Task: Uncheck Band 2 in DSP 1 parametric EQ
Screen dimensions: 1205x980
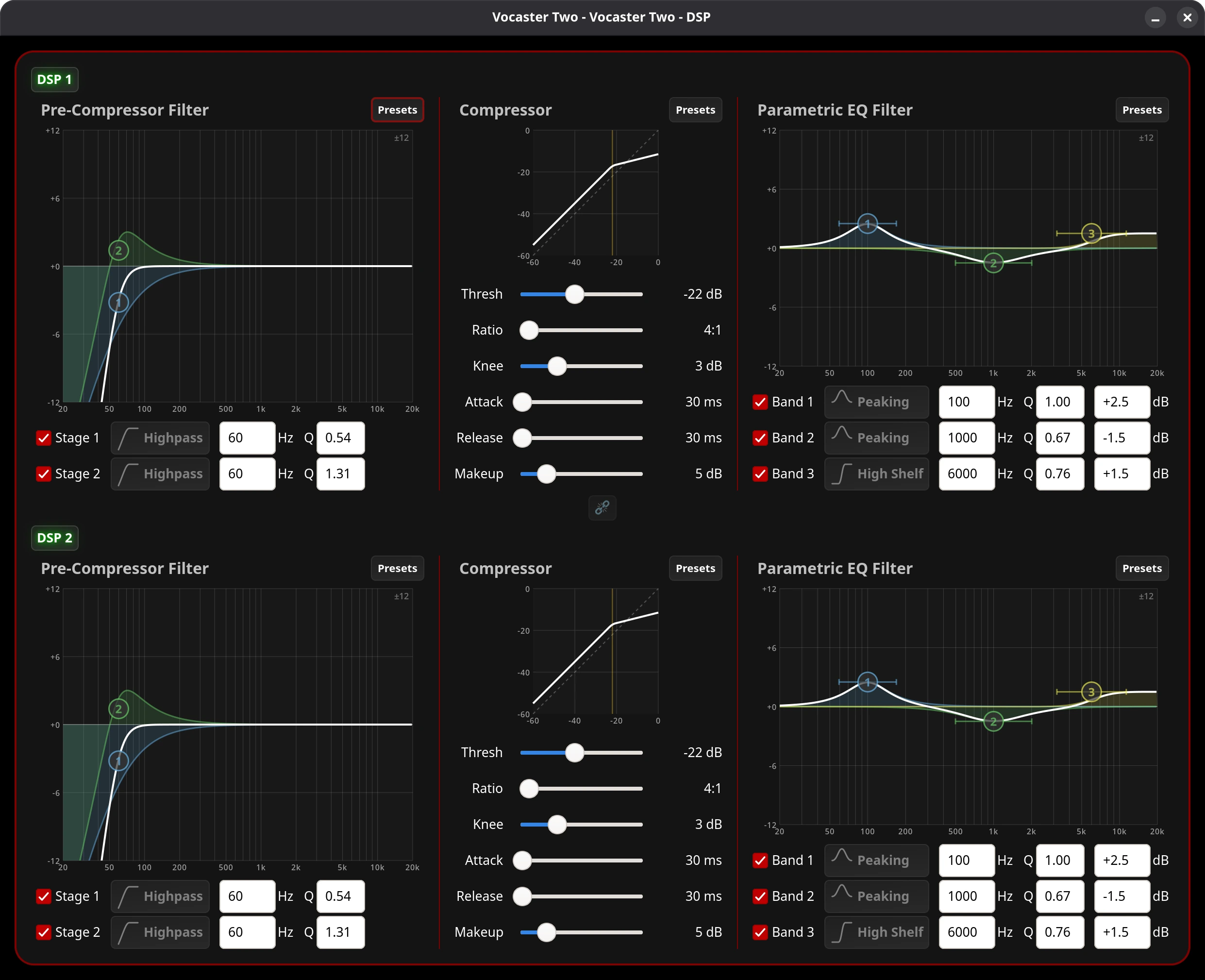Action: coord(760,438)
